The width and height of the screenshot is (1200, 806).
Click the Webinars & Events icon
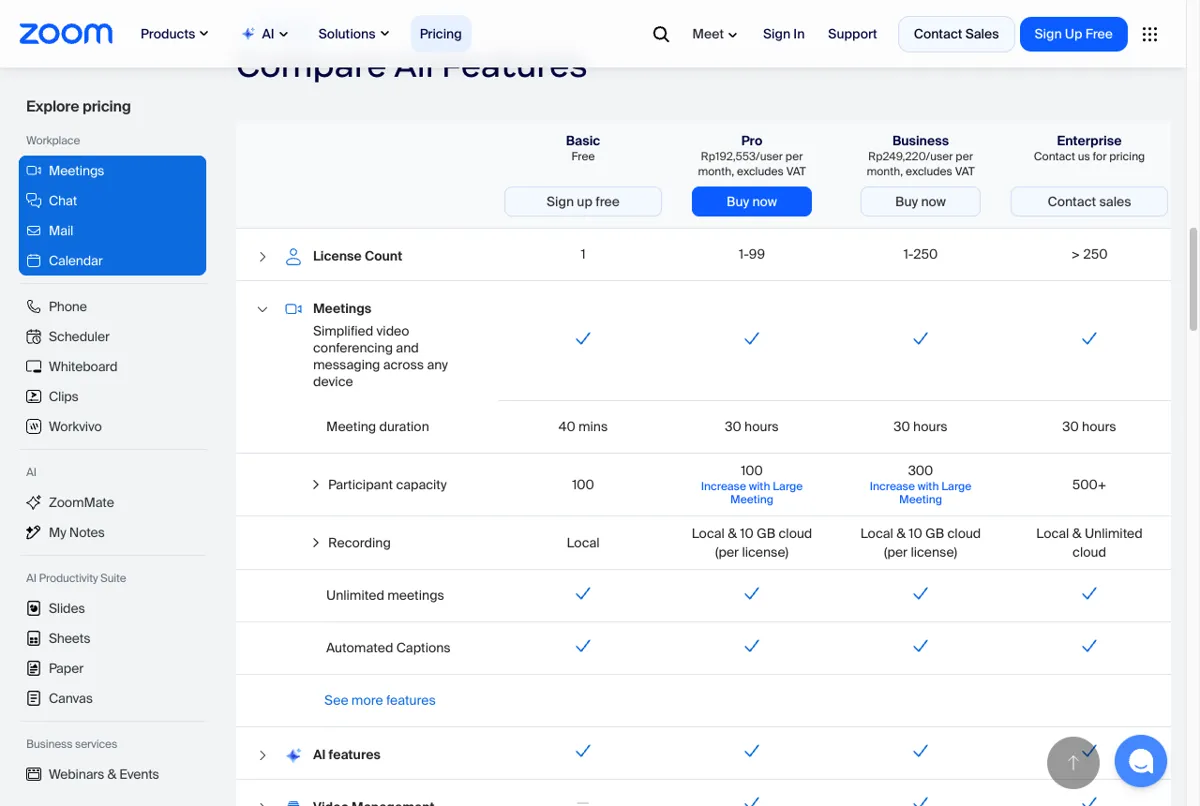tap(34, 775)
